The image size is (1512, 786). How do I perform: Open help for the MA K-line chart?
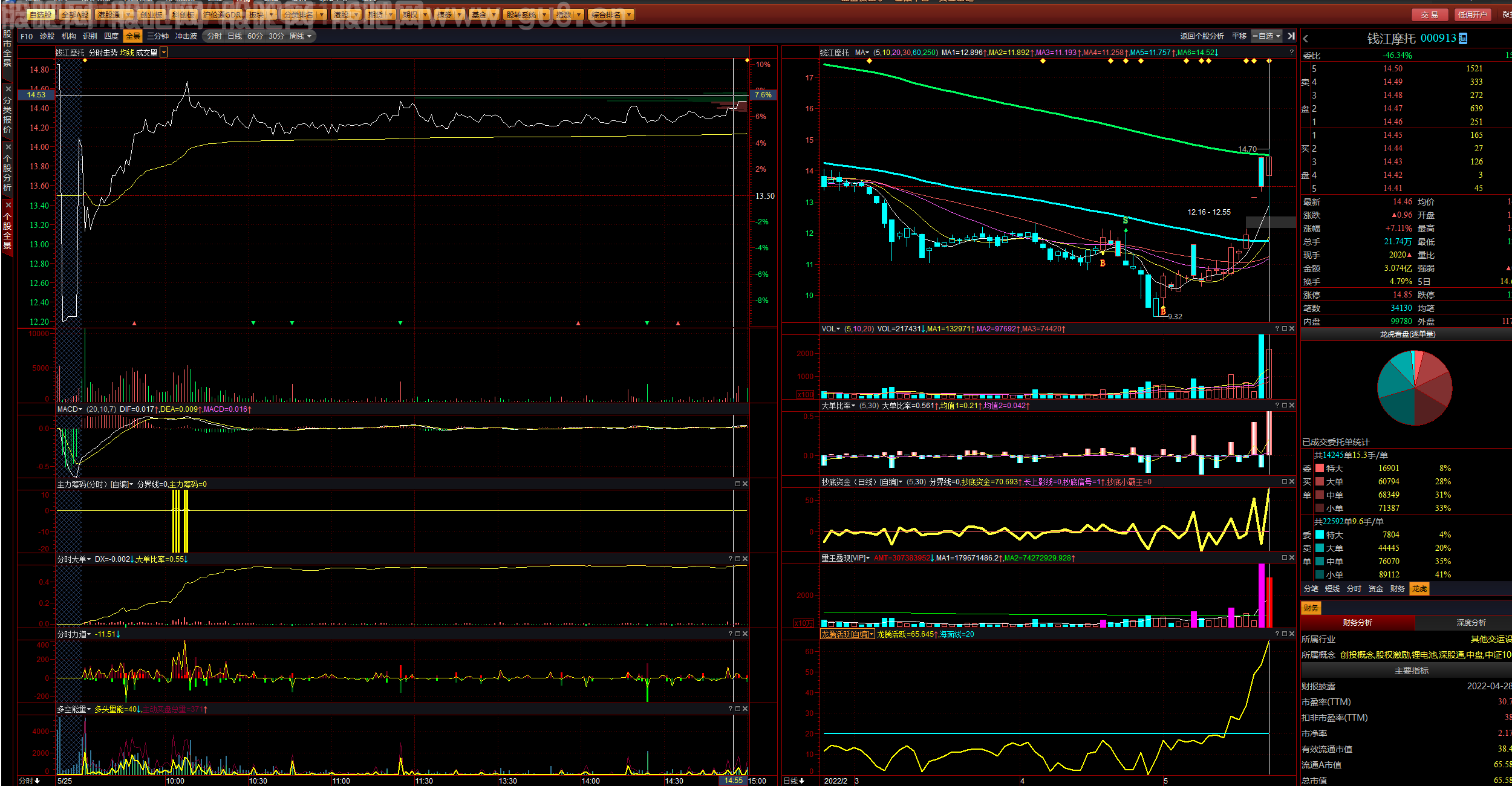click(1291, 53)
